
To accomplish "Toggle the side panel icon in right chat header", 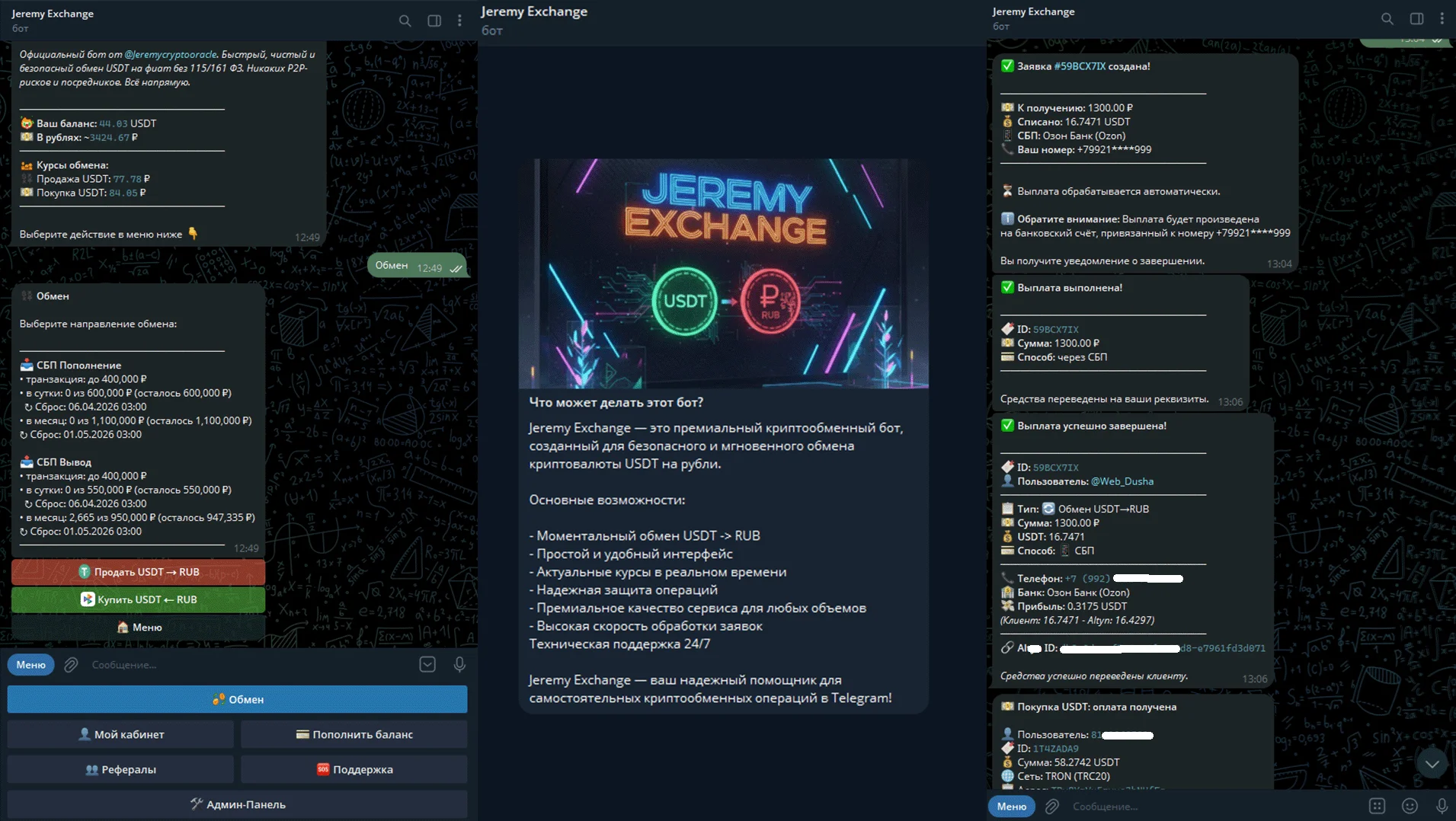I will (x=1416, y=19).
